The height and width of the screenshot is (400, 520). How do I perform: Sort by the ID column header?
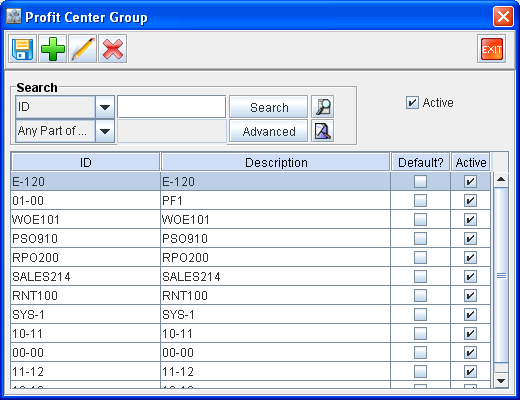click(x=86, y=162)
